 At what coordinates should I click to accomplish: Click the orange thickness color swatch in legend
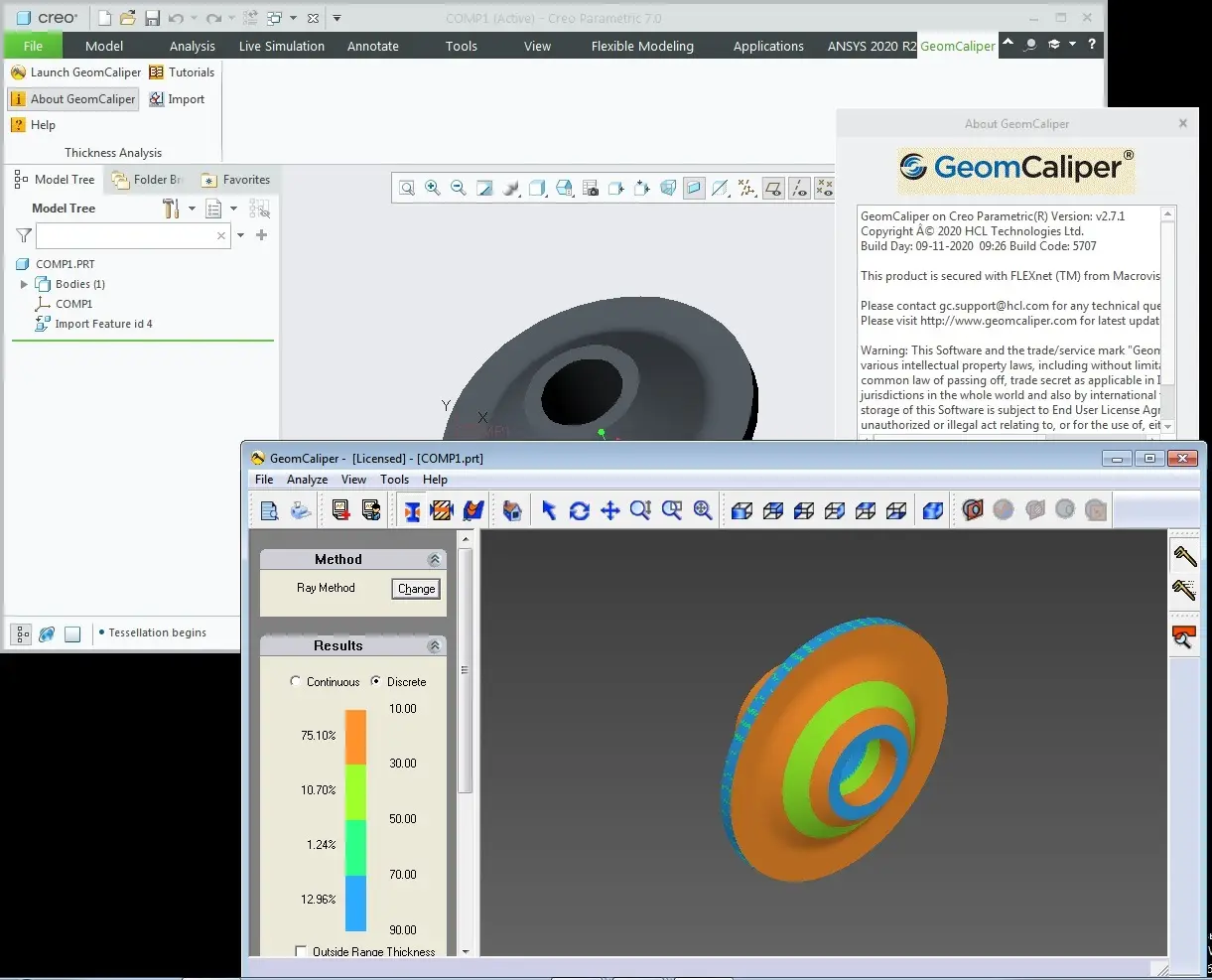(355, 737)
